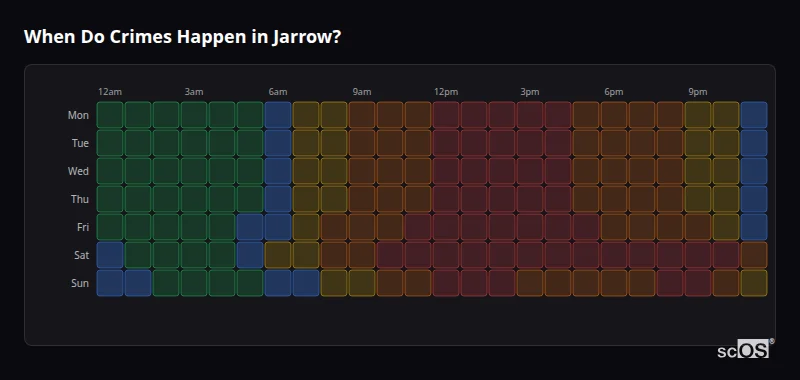Viewport: 800px width, 380px height.
Task: Click the Wednesday 6am heatmap cell
Action: [x=278, y=171]
